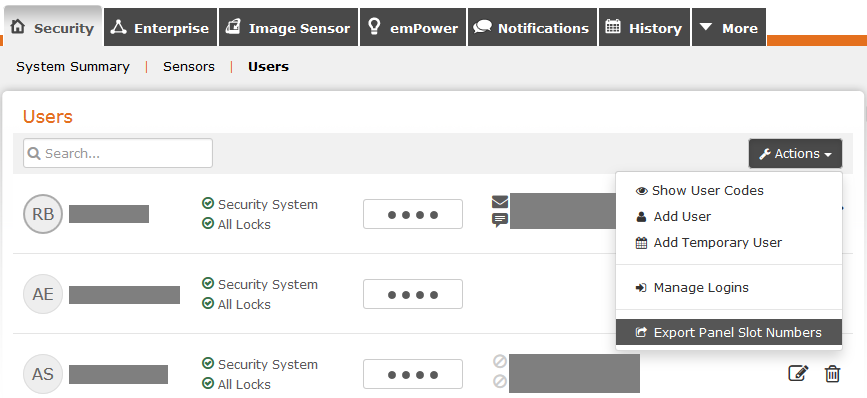
Task: Click the user search input field
Action: click(118, 153)
